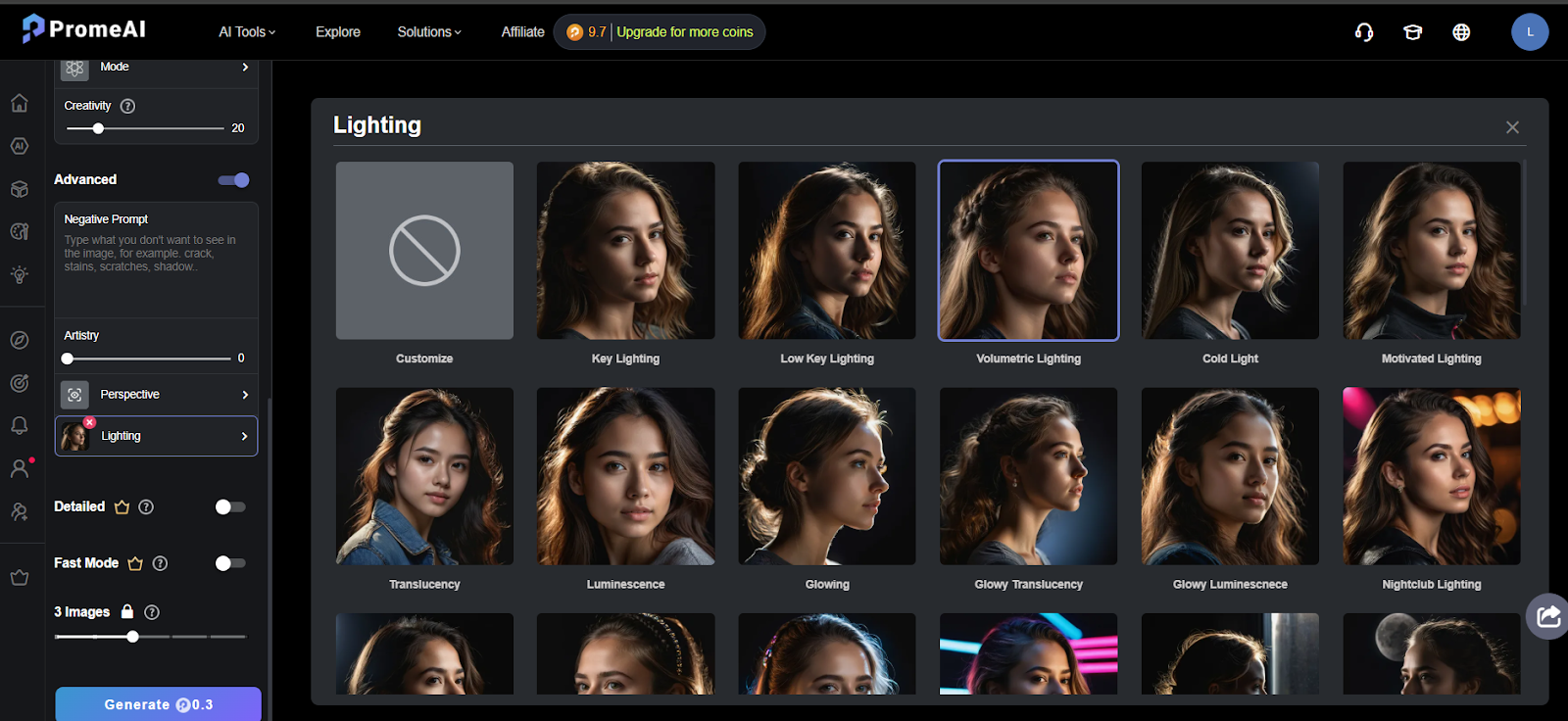Click the invite users sidebar icon
The width and height of the screenshot is (1568, 721).
pos(20,511)
